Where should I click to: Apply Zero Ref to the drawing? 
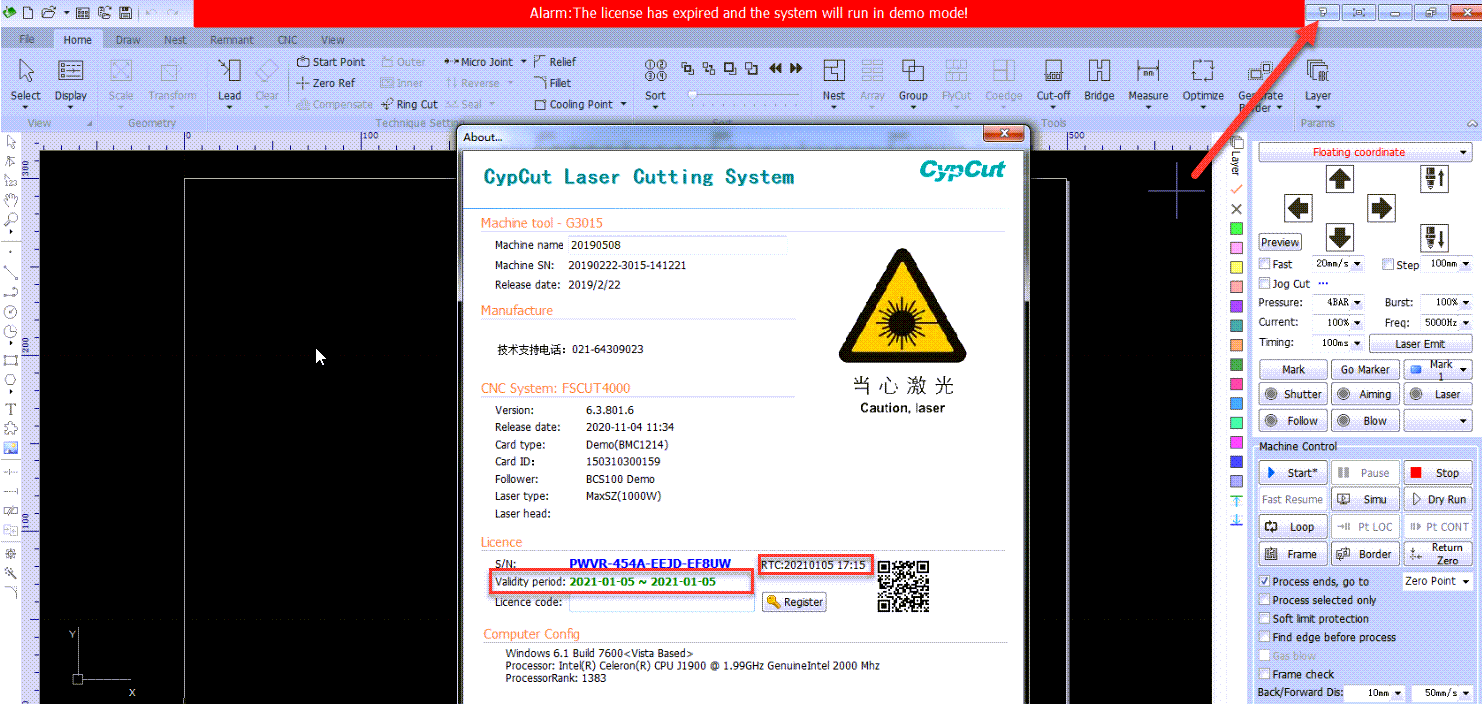point(326,83)
